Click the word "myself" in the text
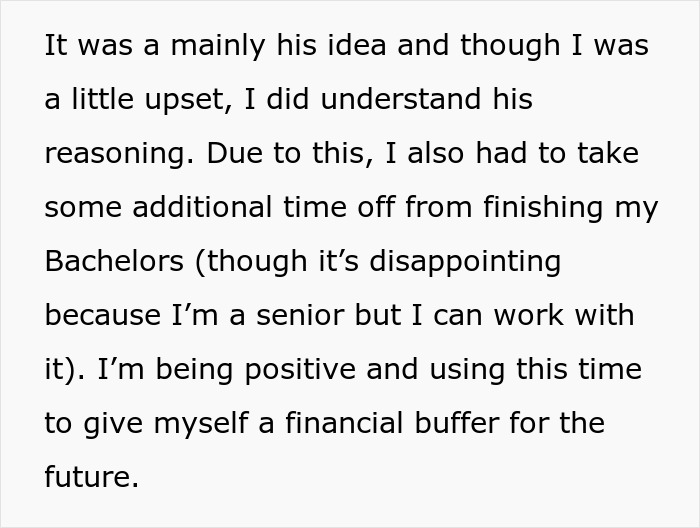Image resolution: width=700 pixels, height=528 pixels. [x=201, y=424]
